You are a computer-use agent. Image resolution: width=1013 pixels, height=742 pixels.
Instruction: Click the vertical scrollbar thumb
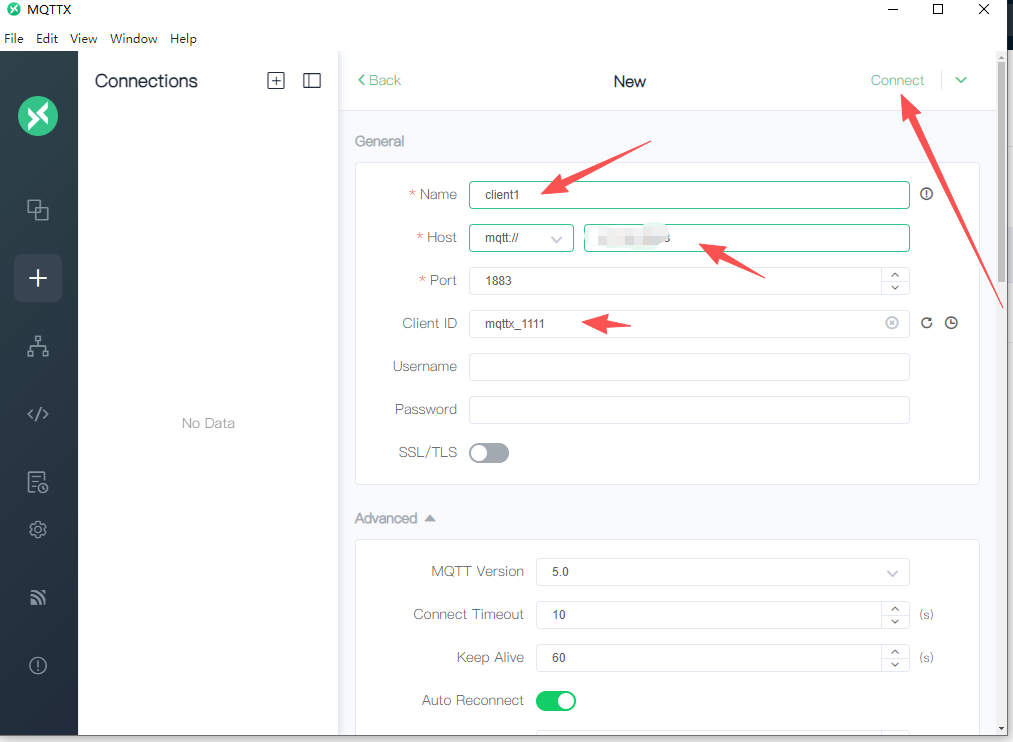pos(1001,172)
